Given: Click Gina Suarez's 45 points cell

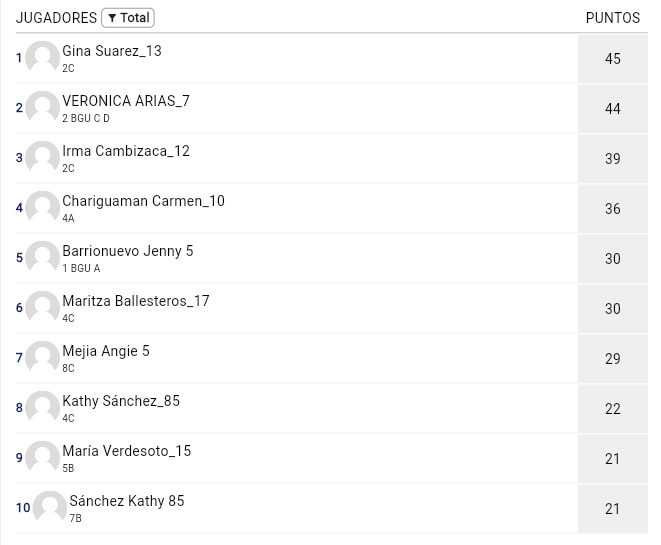Looking at the screenshot, I should 612,59.
